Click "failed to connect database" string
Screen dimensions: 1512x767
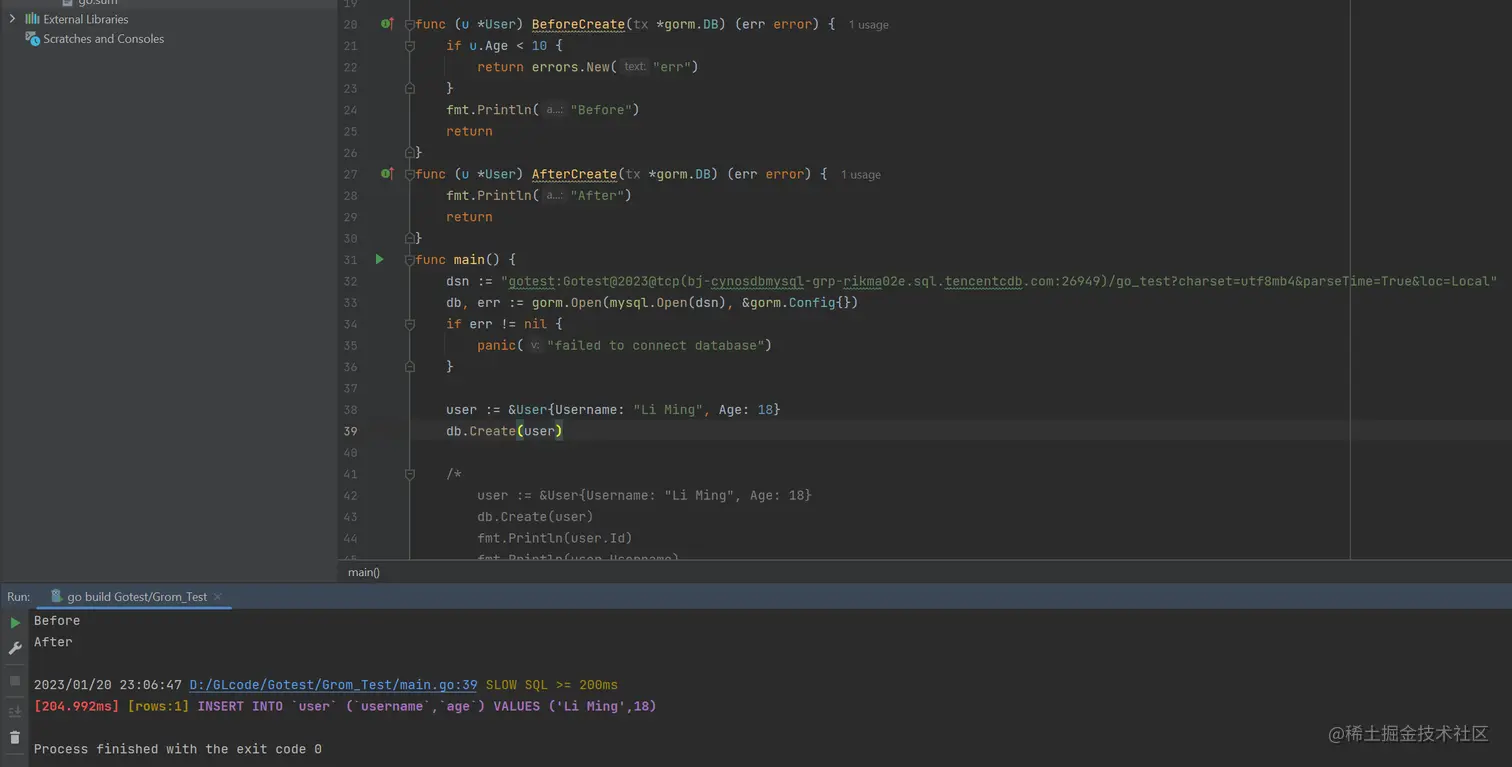(x=659, y=345)
